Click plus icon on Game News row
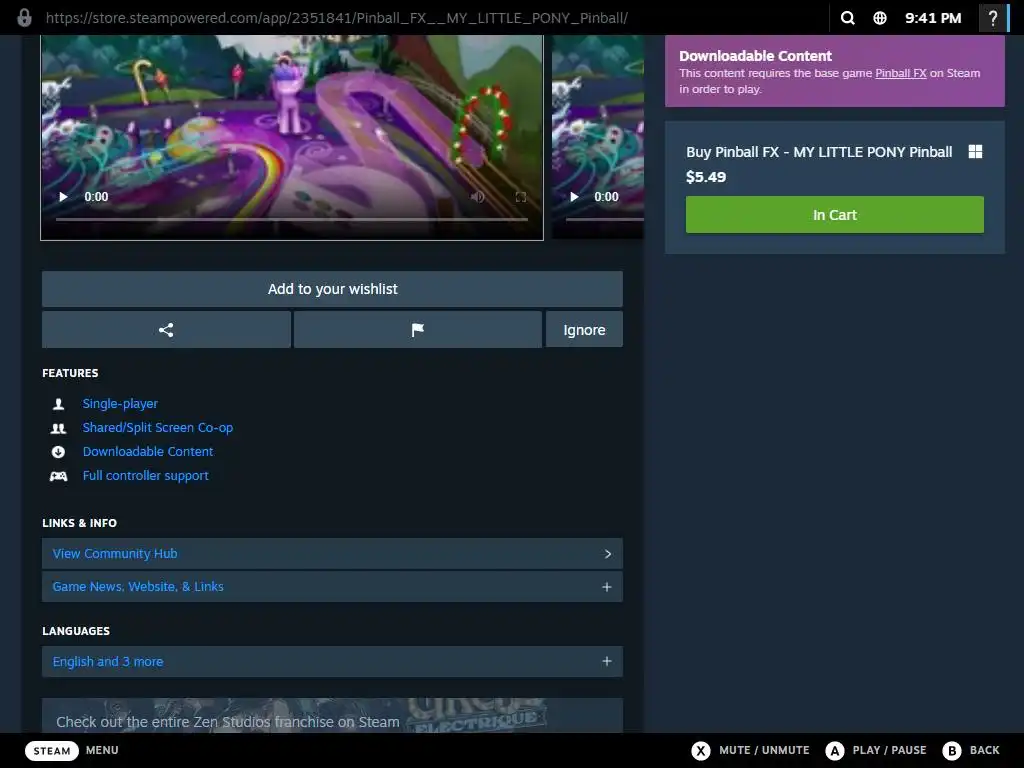The width and height of the screenshot is (1024, 768). click(x=607, y=587)
